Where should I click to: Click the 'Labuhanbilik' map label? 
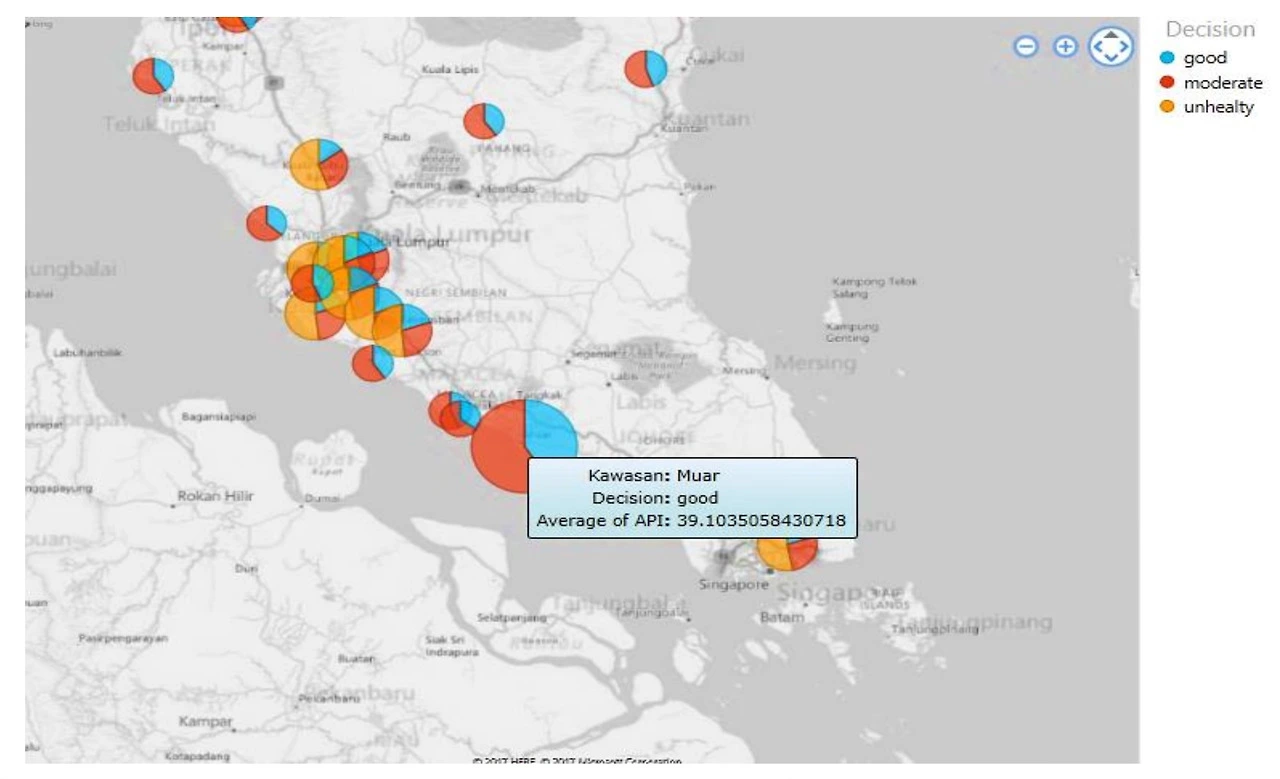tap(87, 351)
